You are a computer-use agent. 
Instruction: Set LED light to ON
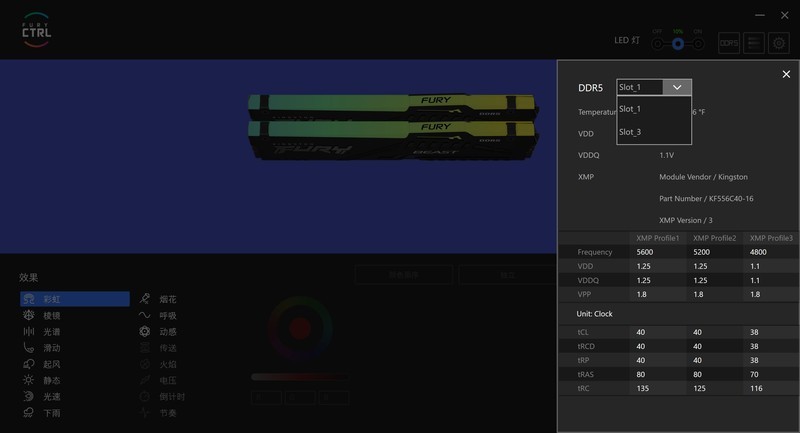point(697,44)
